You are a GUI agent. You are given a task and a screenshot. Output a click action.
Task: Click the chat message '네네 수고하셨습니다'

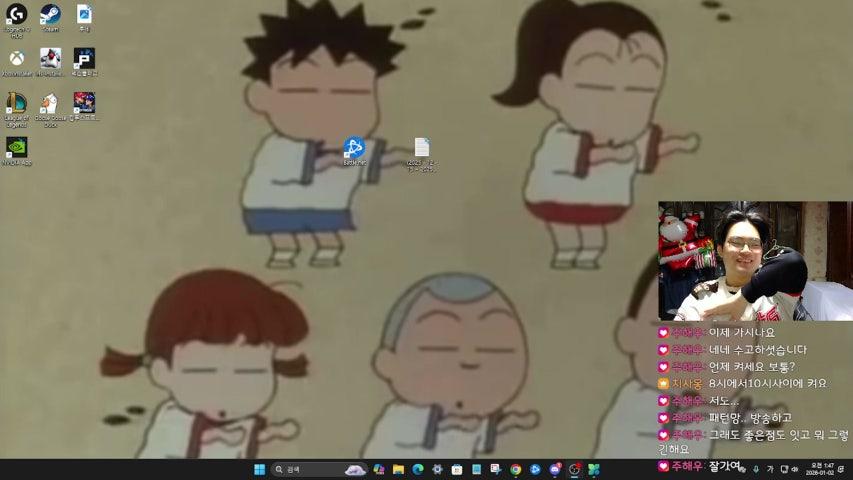pyautogui.click(x=758, y=350)
